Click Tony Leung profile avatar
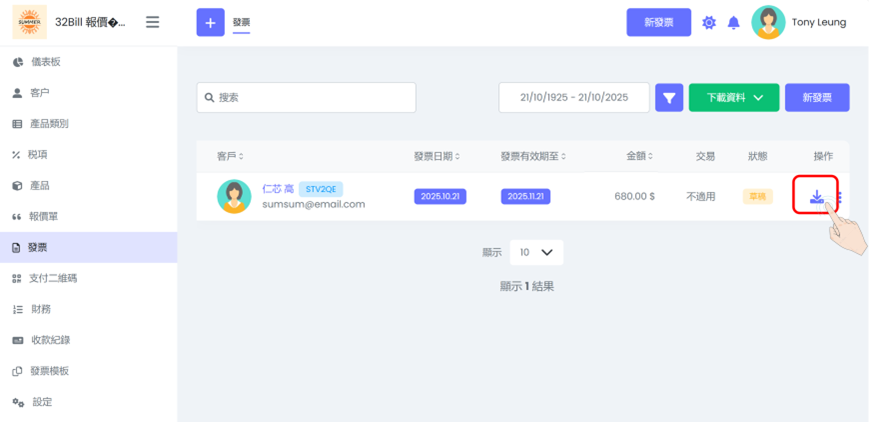 click(768, 22)
